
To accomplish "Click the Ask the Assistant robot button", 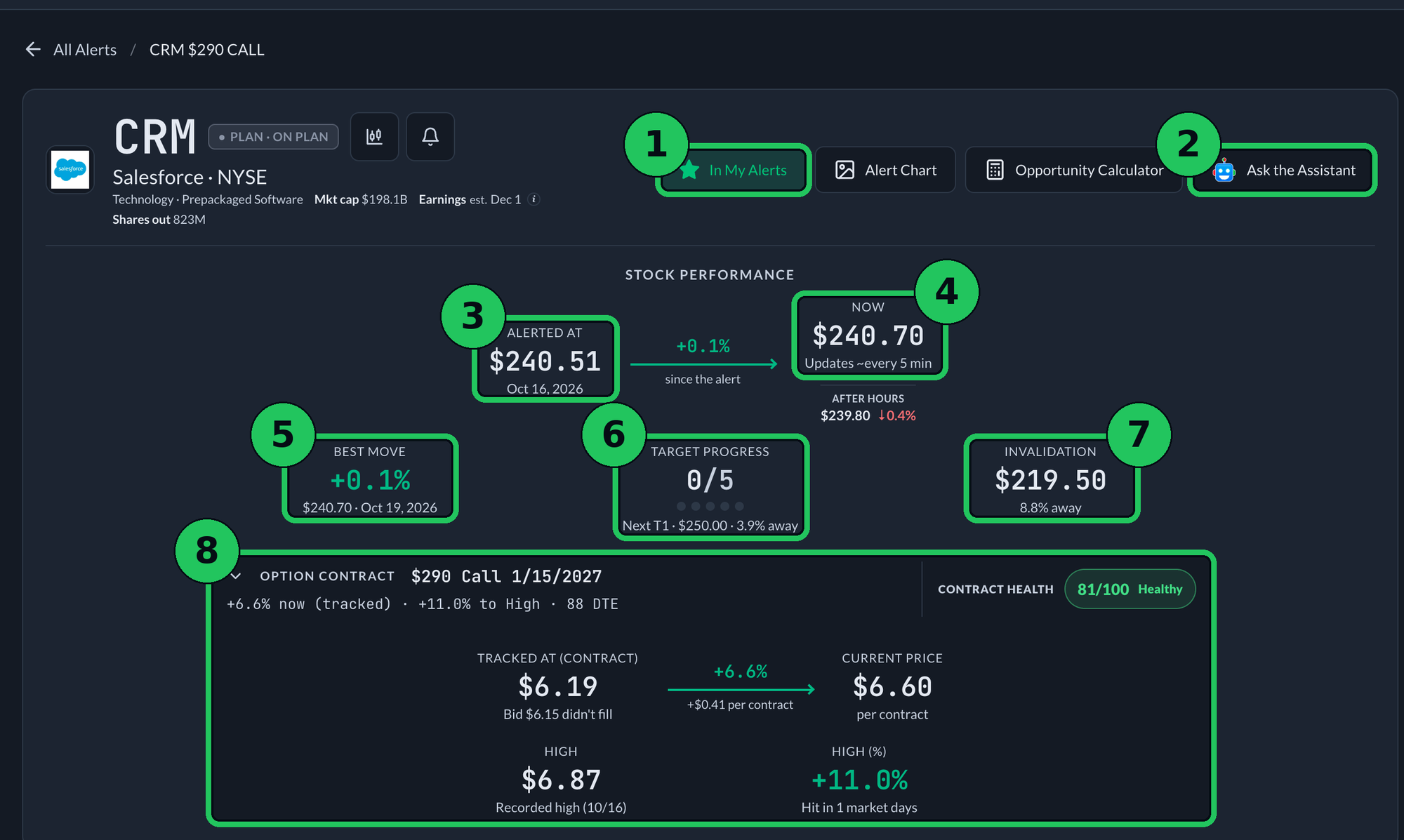I will pos(1283,170).
